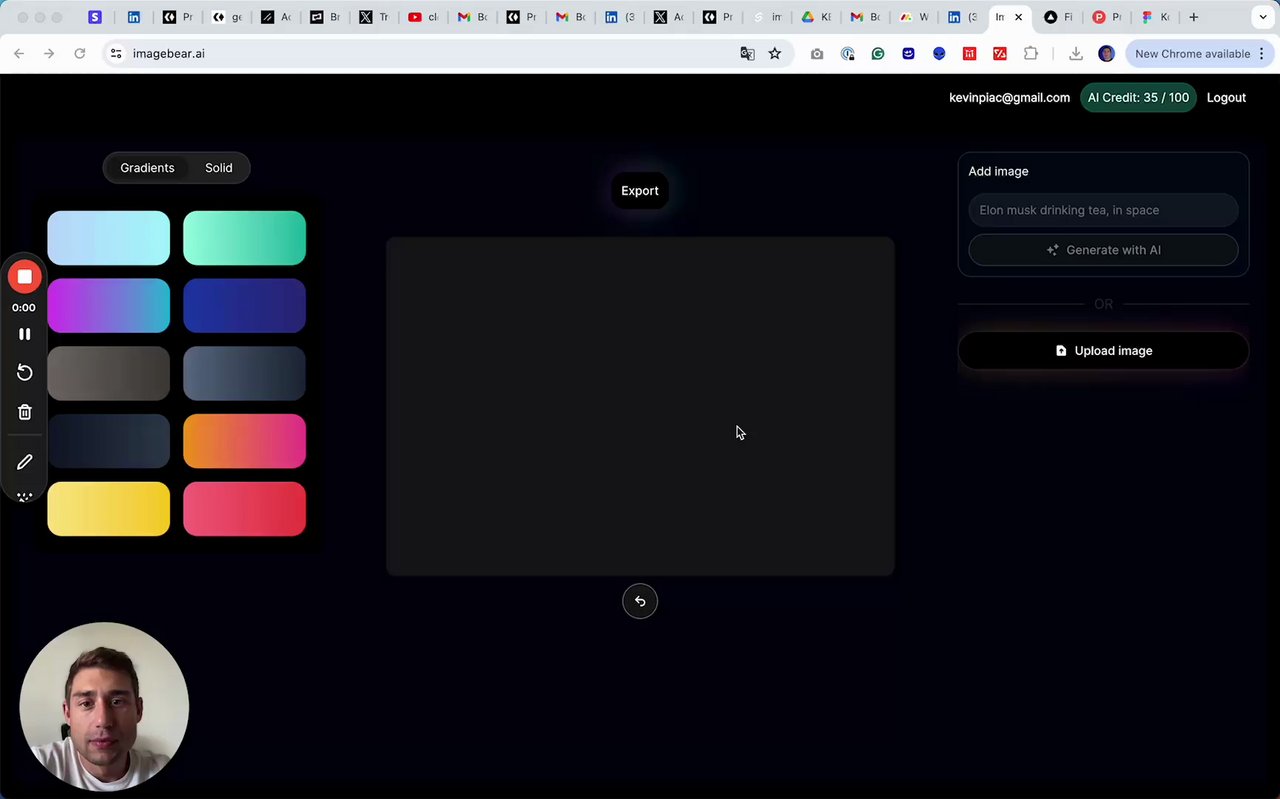Stop the screen recording
Viewport: 1280px width, 799px height.
24,277
